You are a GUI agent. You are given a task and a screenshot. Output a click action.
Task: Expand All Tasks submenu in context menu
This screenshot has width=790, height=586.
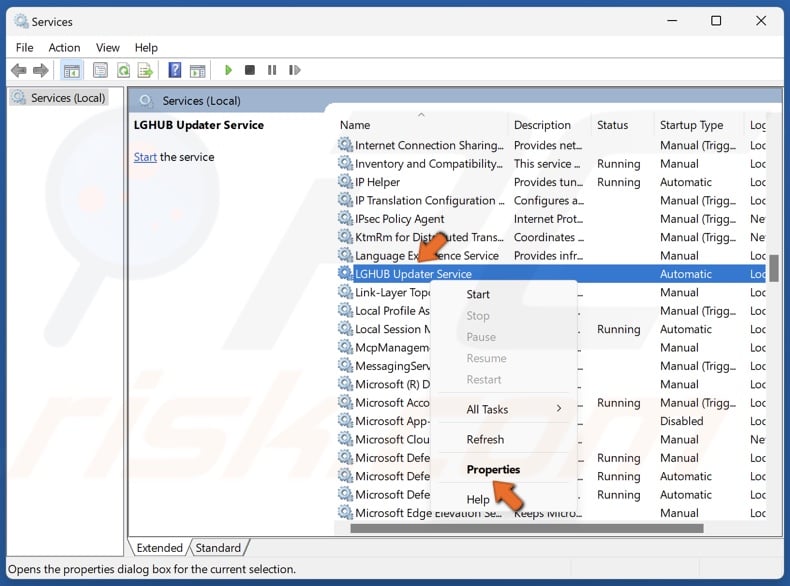click(x=505, y=409)
